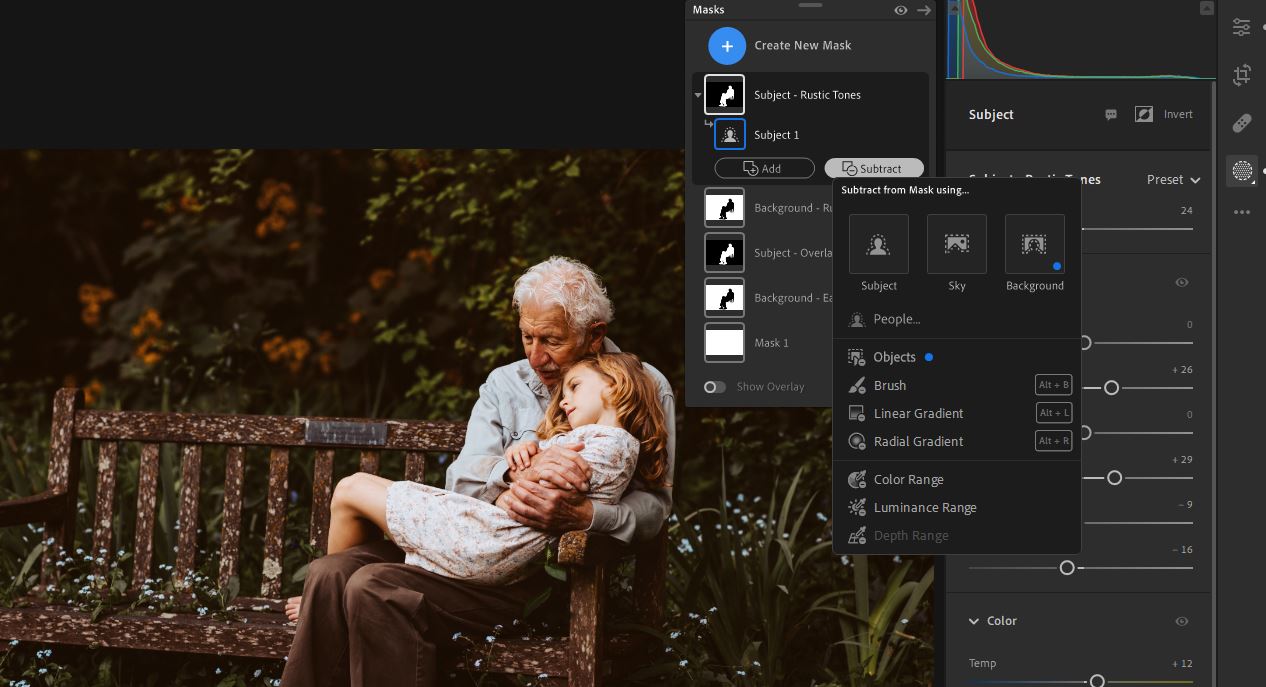The height and width of the screenshot is (687, 1266).
Task: Collapse the Color section chevron
Action: pos(974,621)
